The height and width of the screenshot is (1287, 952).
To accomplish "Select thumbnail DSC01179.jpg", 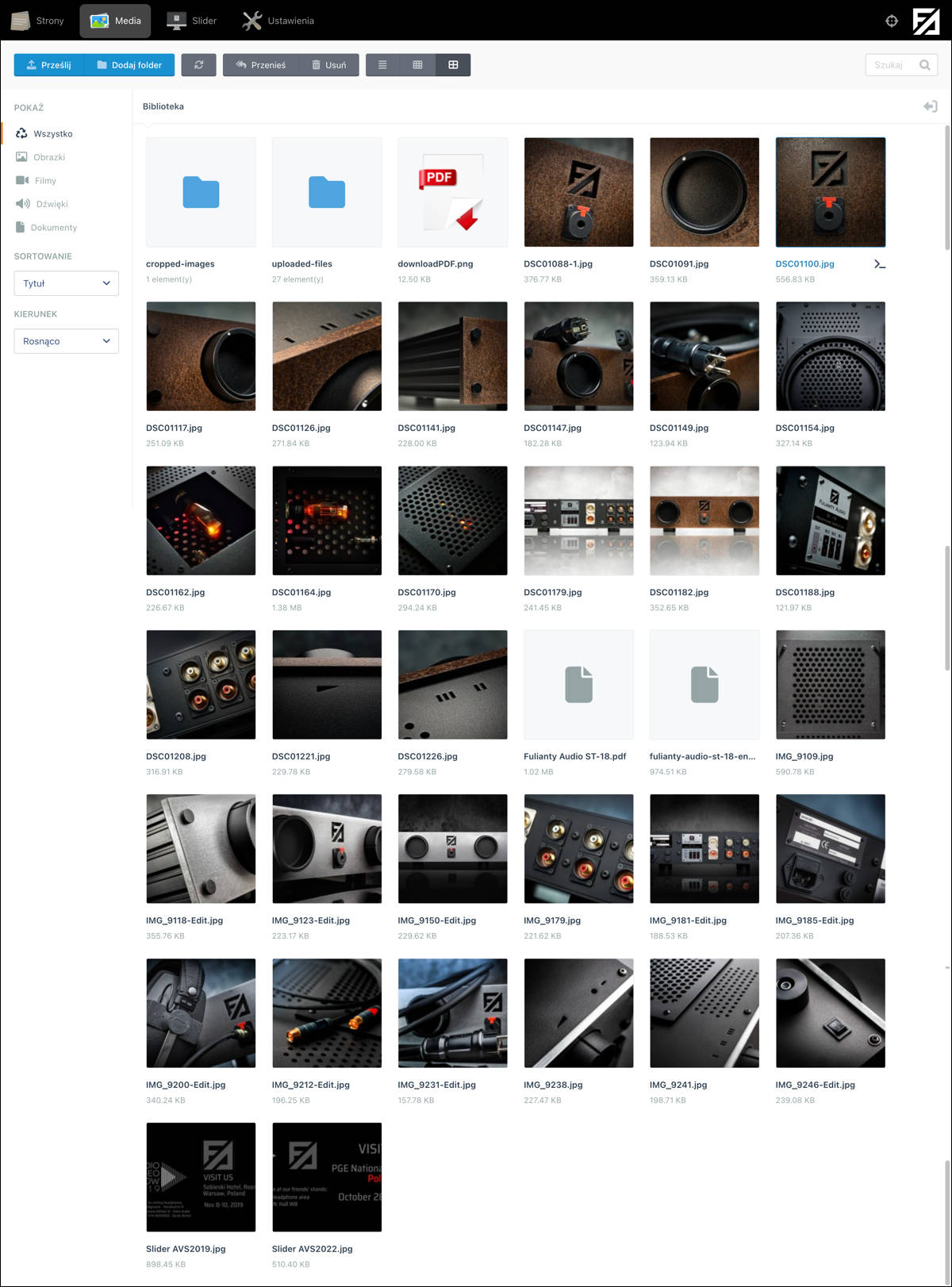I will coord(578,521).
